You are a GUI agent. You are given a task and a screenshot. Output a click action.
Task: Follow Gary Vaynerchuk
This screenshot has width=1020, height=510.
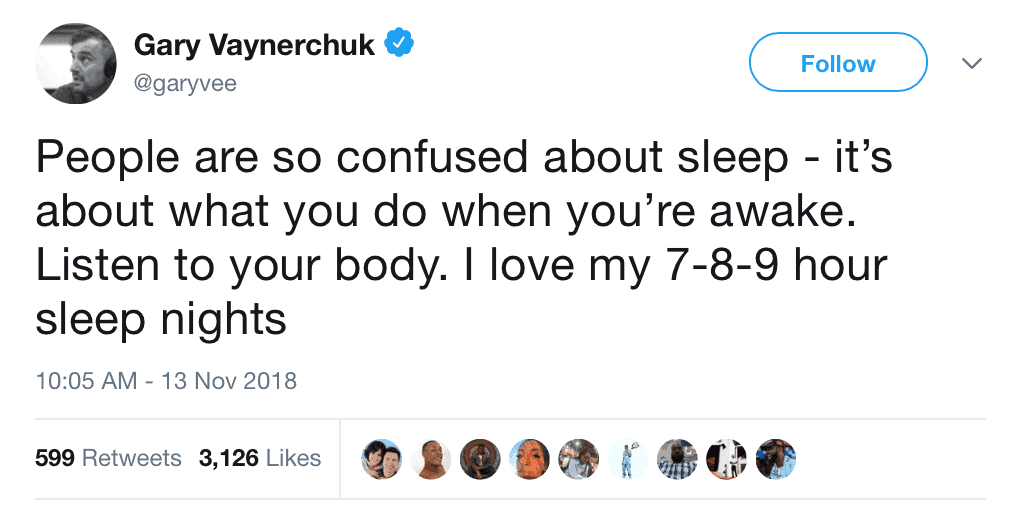pyautogui.click(x=838, y=62)
